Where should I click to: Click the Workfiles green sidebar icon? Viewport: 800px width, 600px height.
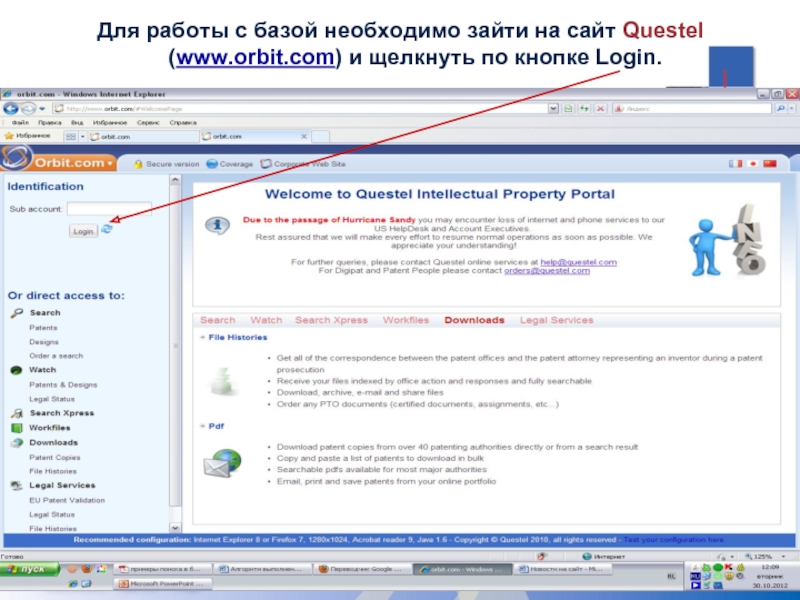(x=17, y=428)
